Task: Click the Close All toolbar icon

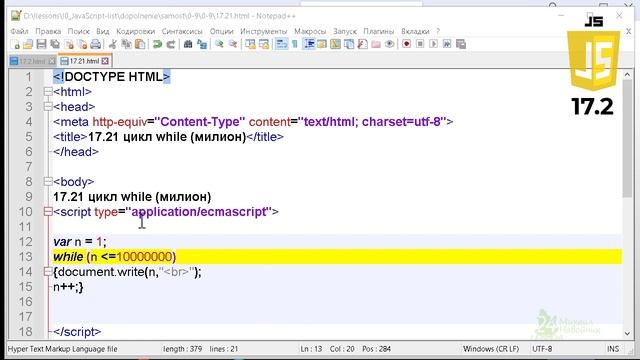Action: click(82, 44)
